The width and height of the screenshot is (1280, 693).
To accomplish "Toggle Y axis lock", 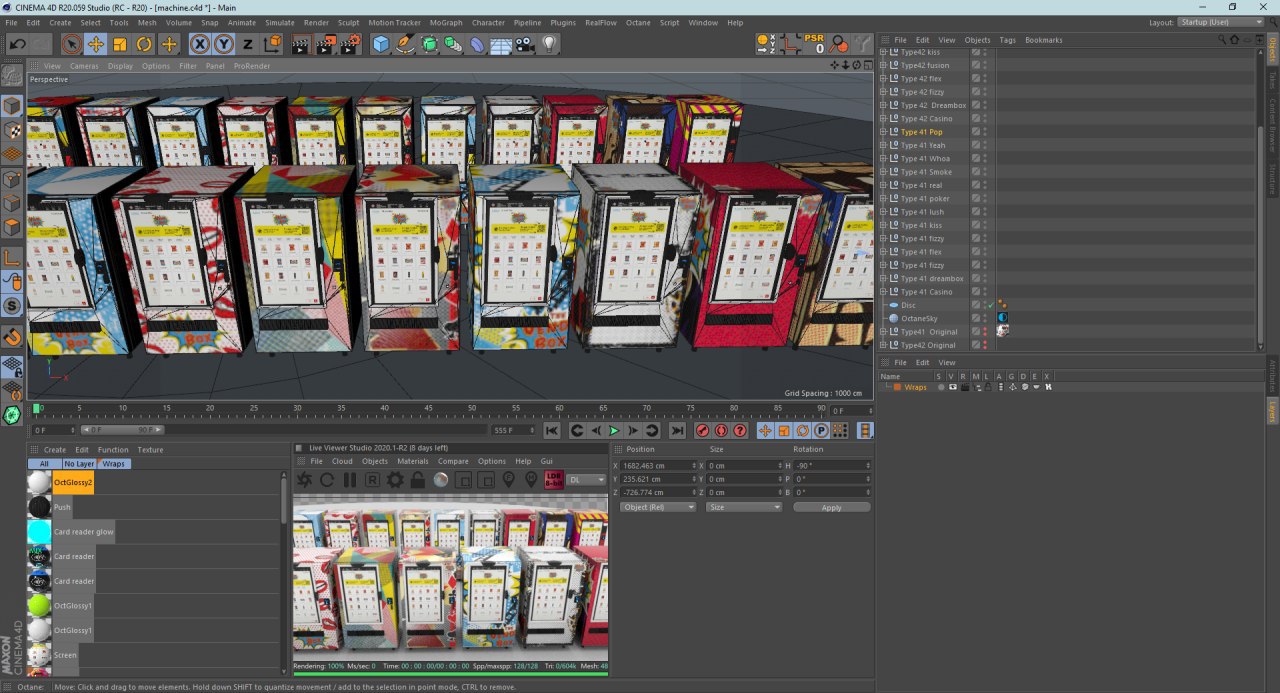I will pyautogui.click(x=224, y=44).
